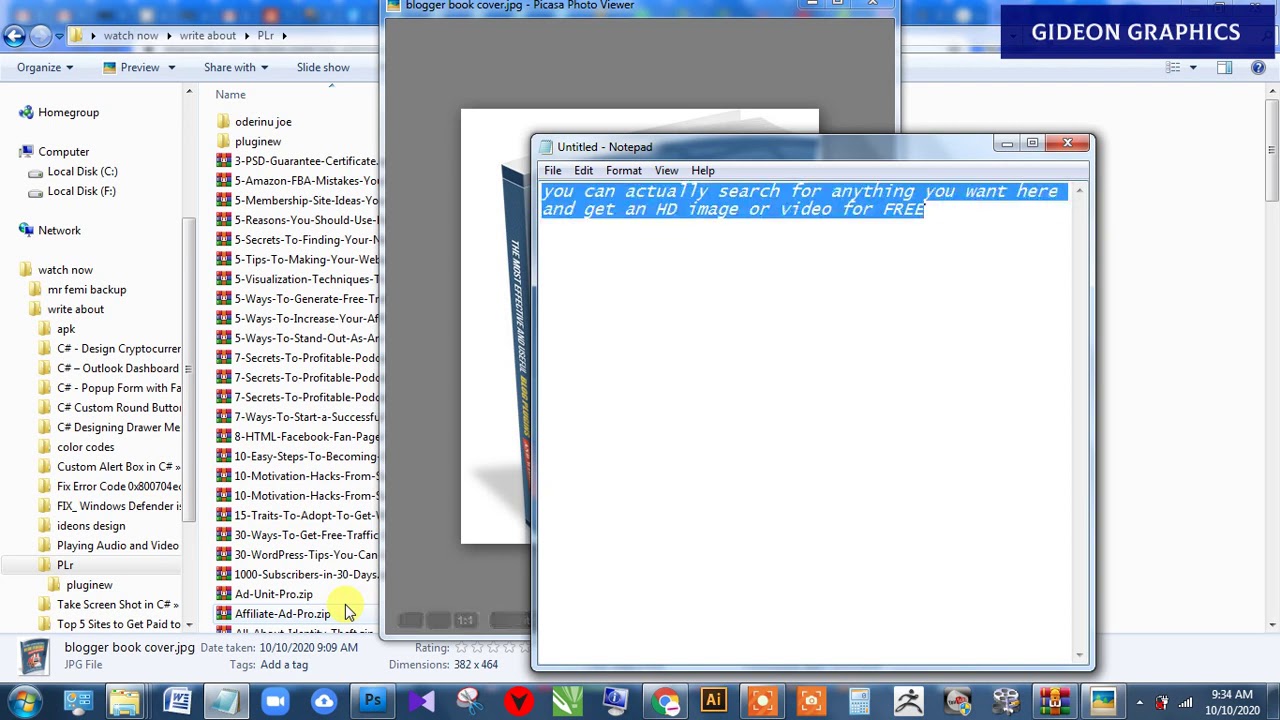Image resolution: width=1280 pixels, height=720 pixels.
Task: Click 'write about' in the address breadcrumb
Action: tap(208, 36)
